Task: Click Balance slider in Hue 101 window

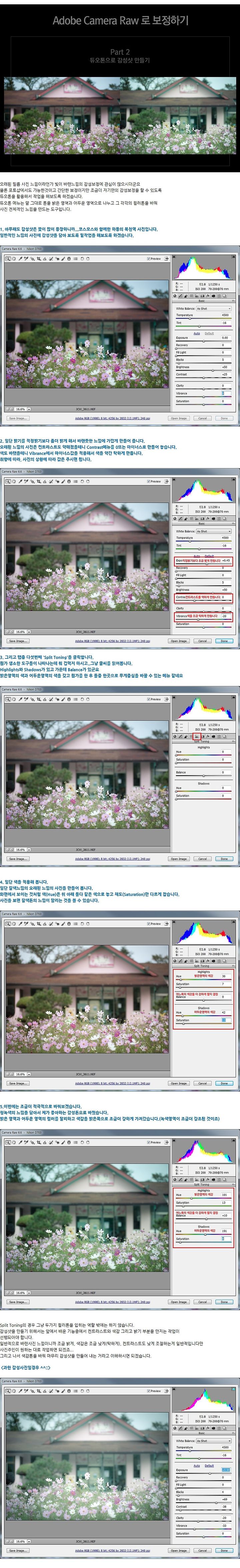Action: (x=203, y=1218)
